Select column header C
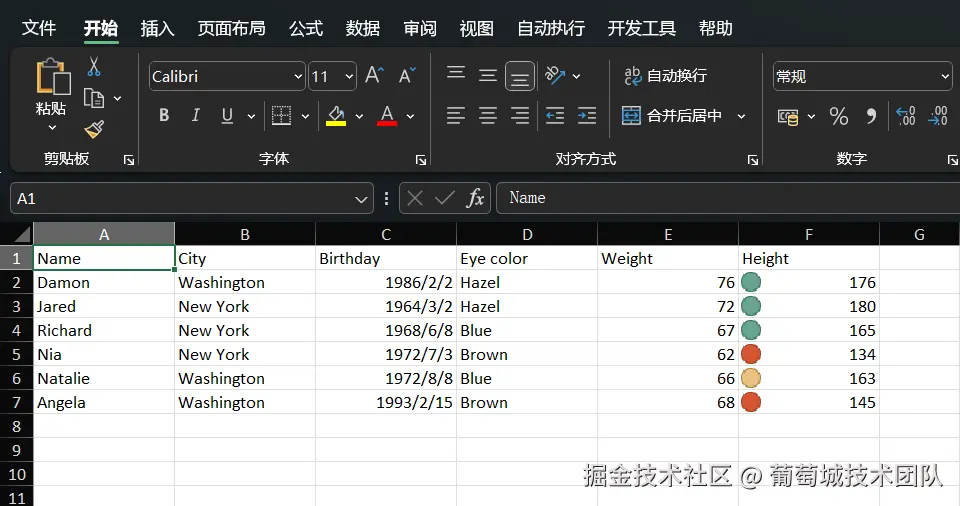 pos(386,234)
